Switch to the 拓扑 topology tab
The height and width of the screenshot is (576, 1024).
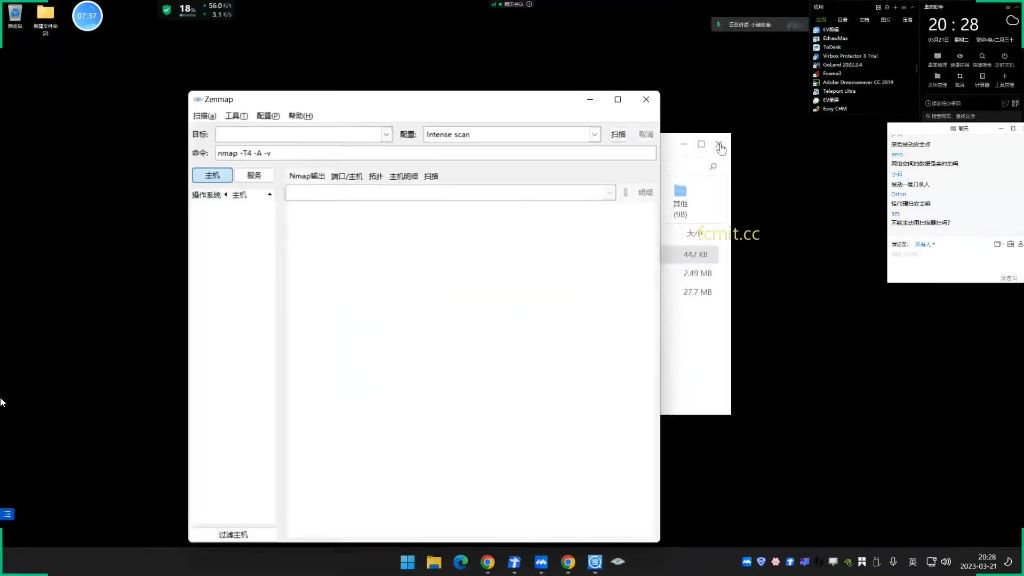tap(376, 176)
